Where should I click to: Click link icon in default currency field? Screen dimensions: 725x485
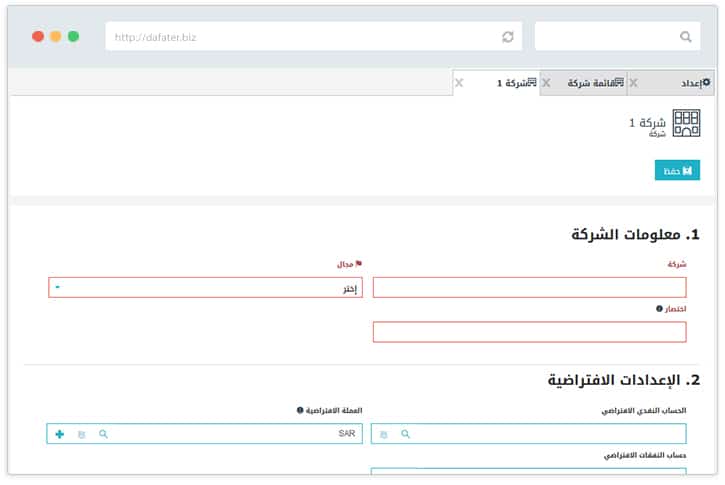(x=81, y=434)
